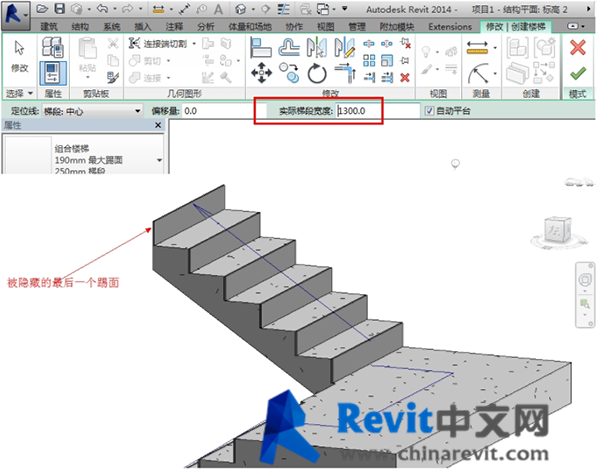This screenshot has height=471, width=600.
Task: Select the Rotate tool circular arrow icon
Action: pyautogui.click(x=317, y=73)
